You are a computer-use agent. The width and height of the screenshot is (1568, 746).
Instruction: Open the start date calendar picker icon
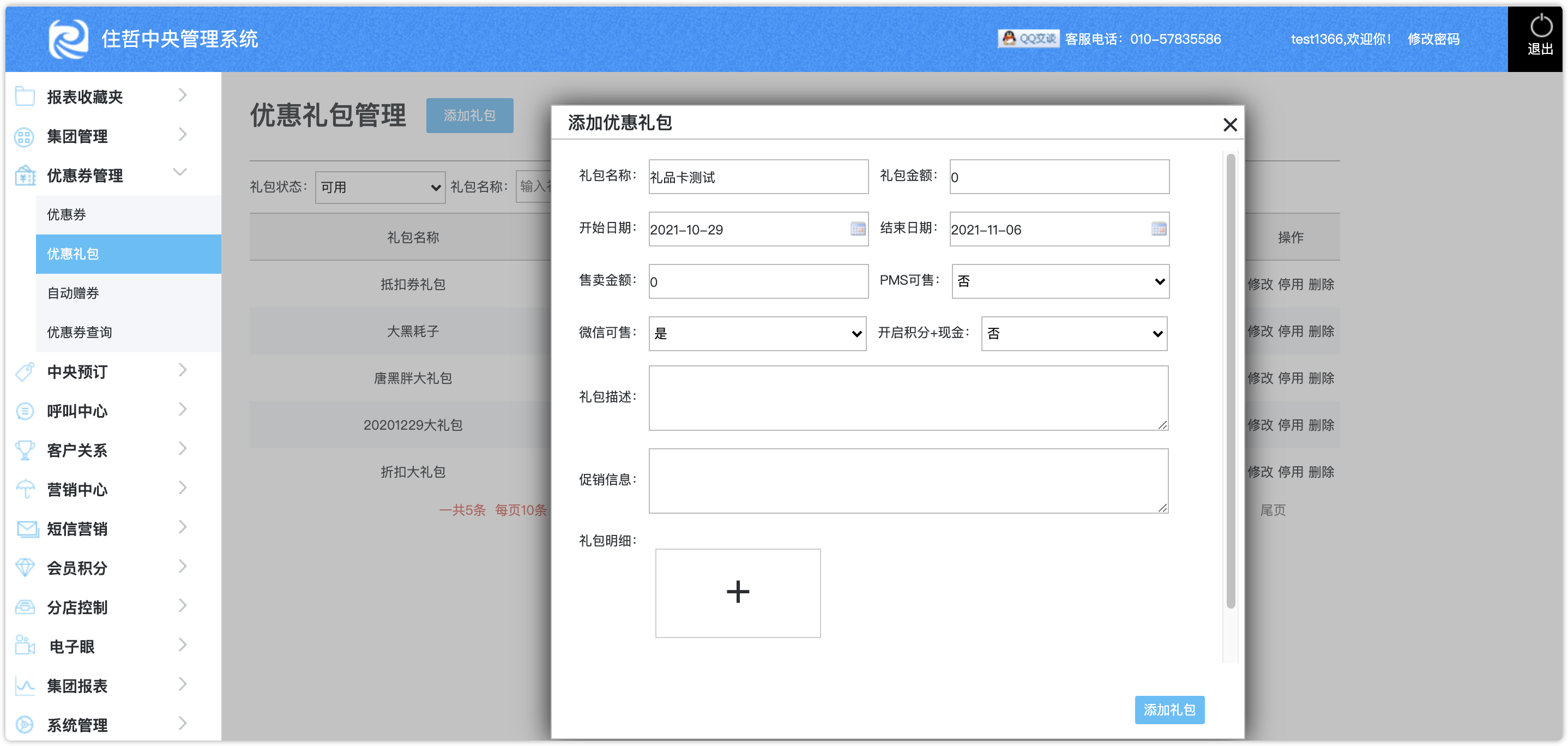[858, 229]
